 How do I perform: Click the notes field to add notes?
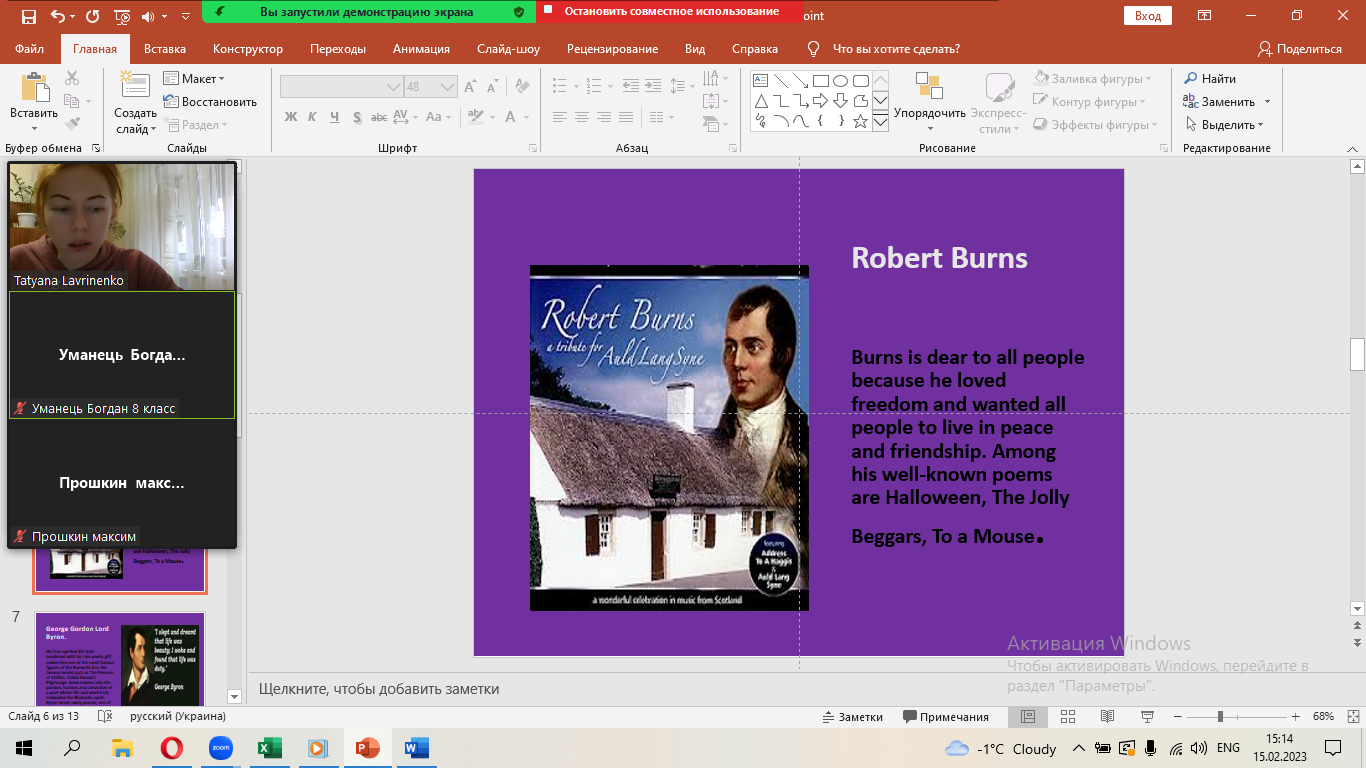800,689
